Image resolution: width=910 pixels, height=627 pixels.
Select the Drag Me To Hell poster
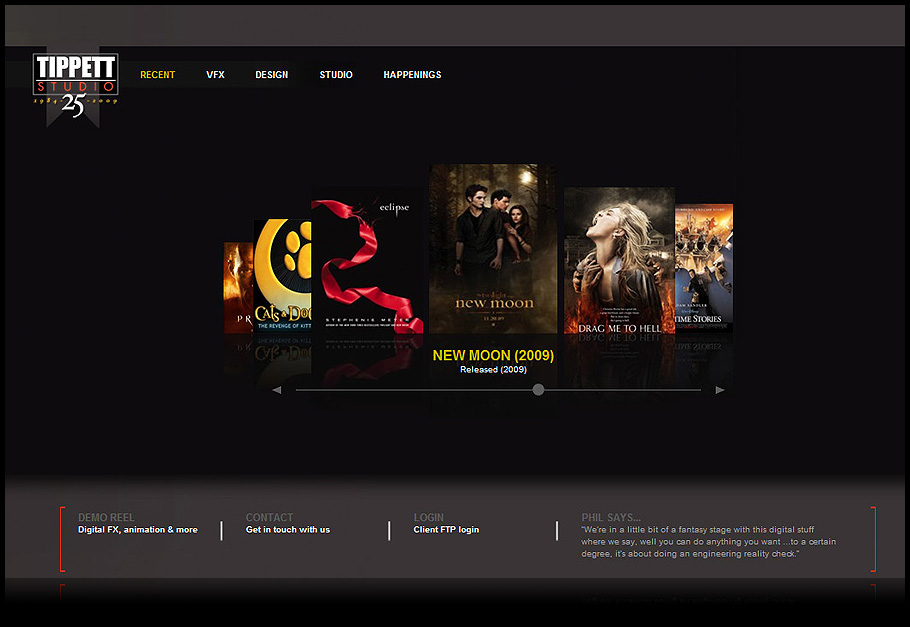pos(619,260)
